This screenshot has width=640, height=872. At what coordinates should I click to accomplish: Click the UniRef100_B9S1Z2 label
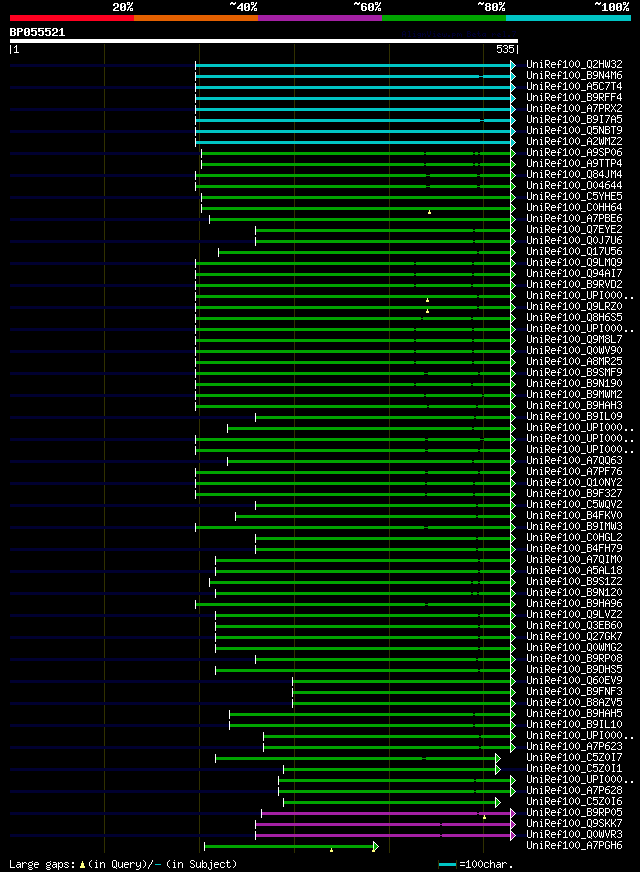[574, 582]
